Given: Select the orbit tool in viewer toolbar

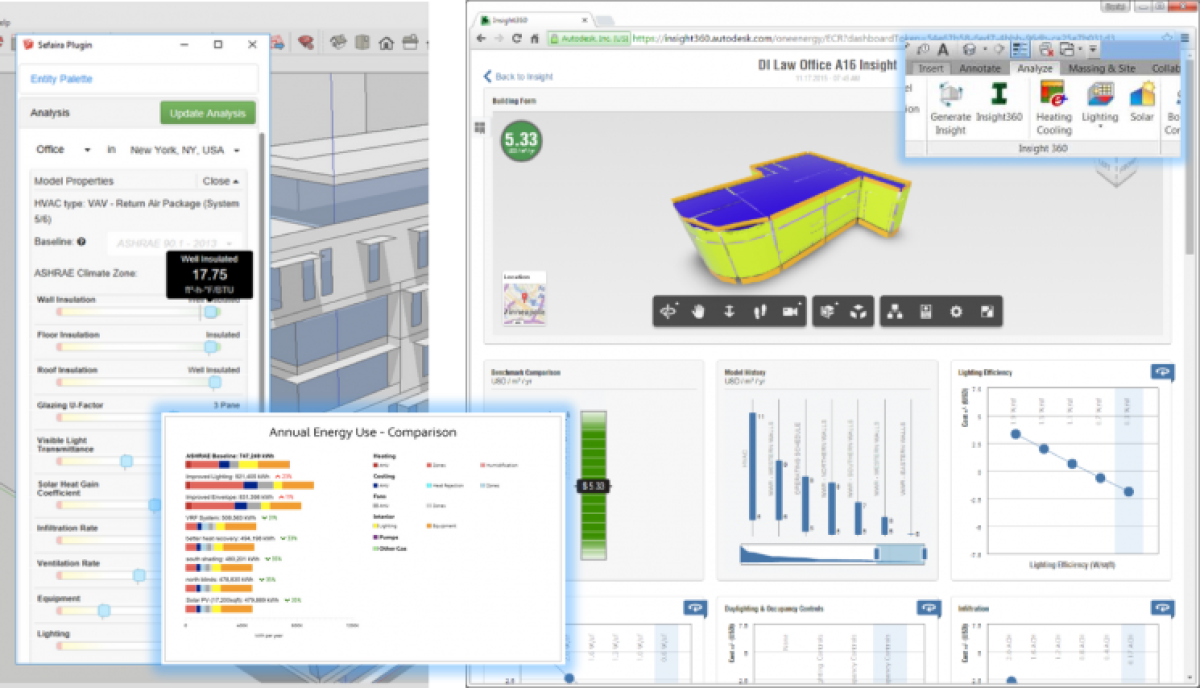Looking at the screenshot, I should [x=669, y=311].
